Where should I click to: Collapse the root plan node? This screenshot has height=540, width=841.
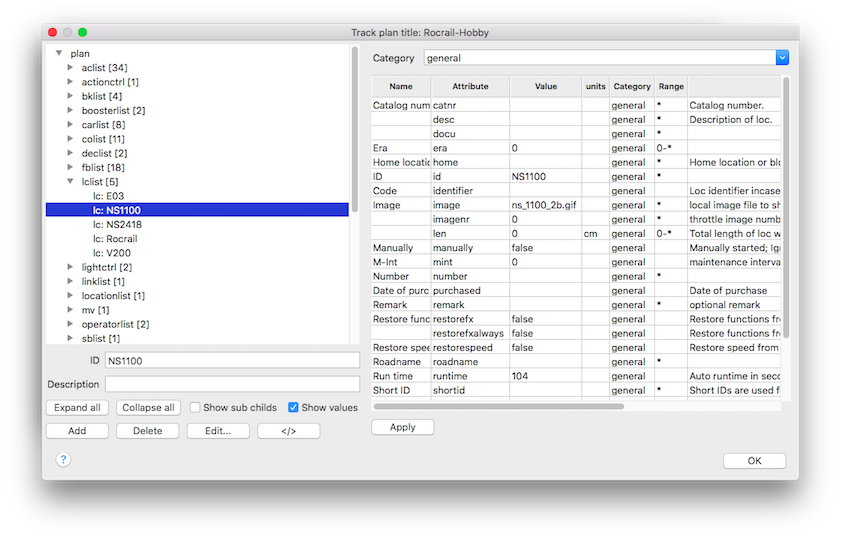click(59, 53)
